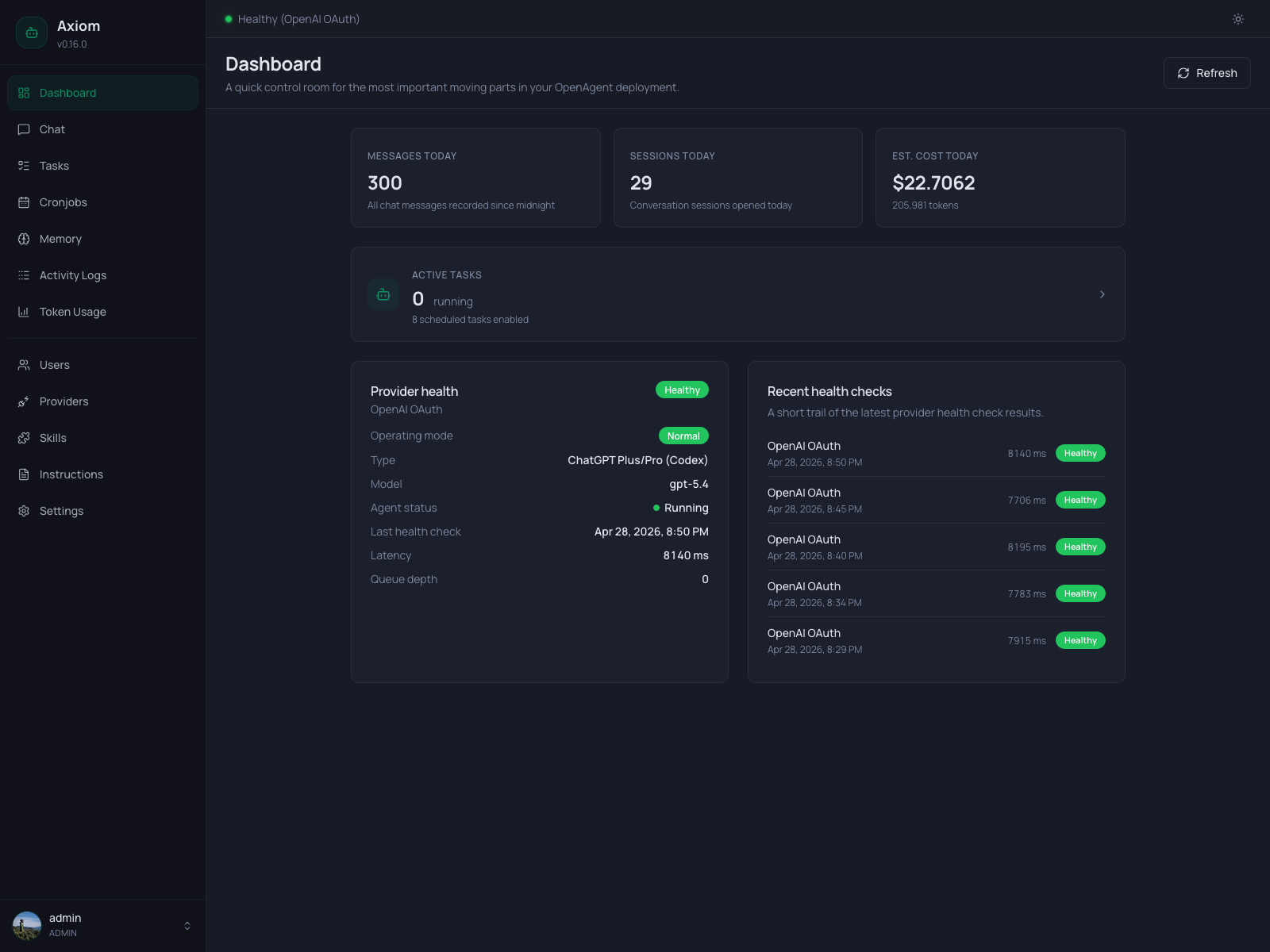The image size is (1270, 952).
Task: Open Instructions via the document icon
Action: pos(23,474)
